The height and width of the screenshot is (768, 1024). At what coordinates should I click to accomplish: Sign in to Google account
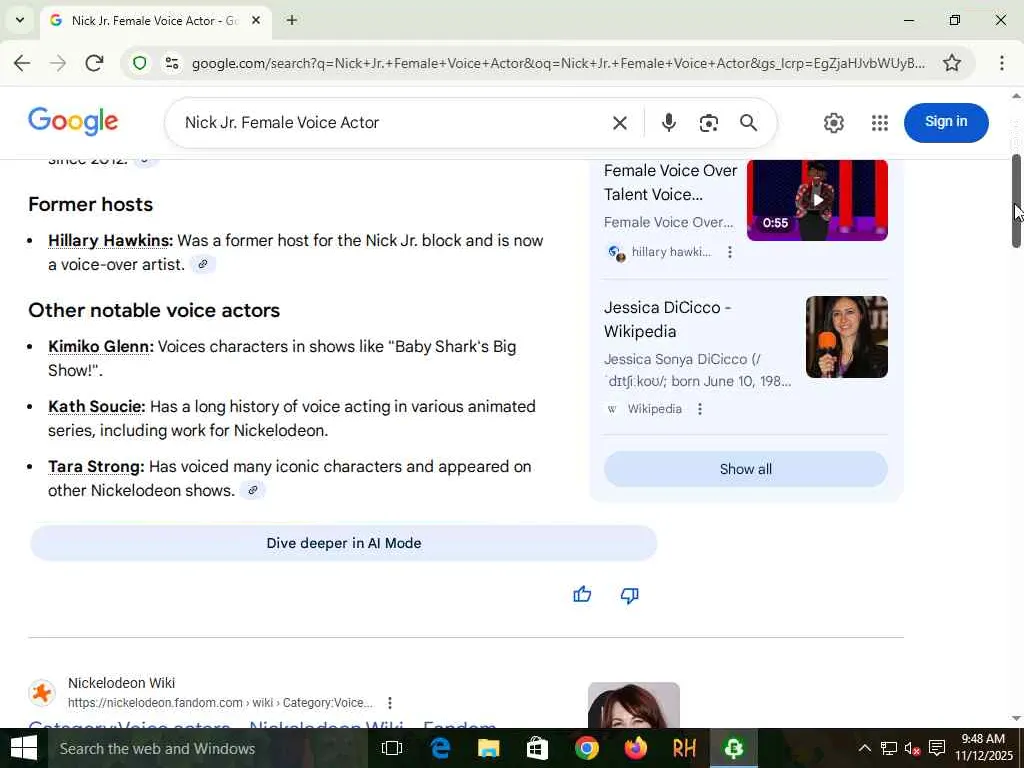point(946,122)
